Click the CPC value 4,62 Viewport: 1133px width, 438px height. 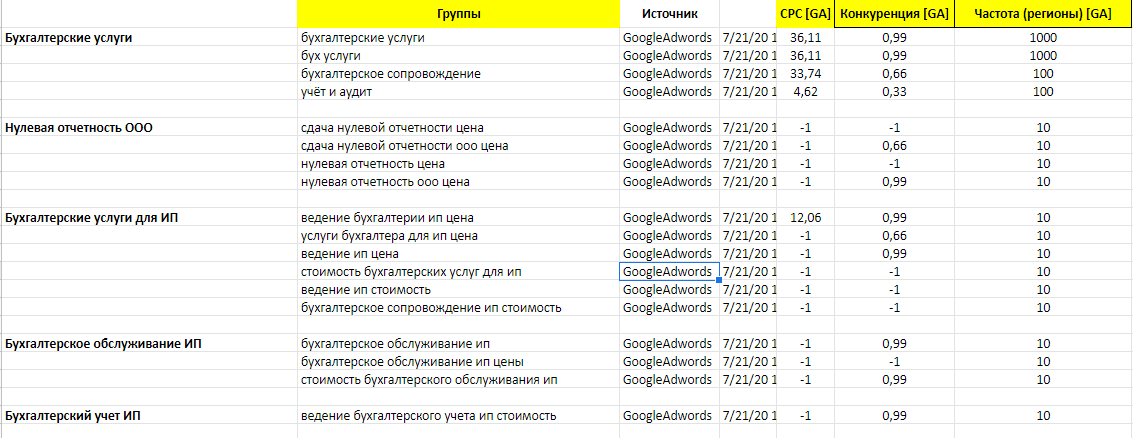[x=805, y=92]
